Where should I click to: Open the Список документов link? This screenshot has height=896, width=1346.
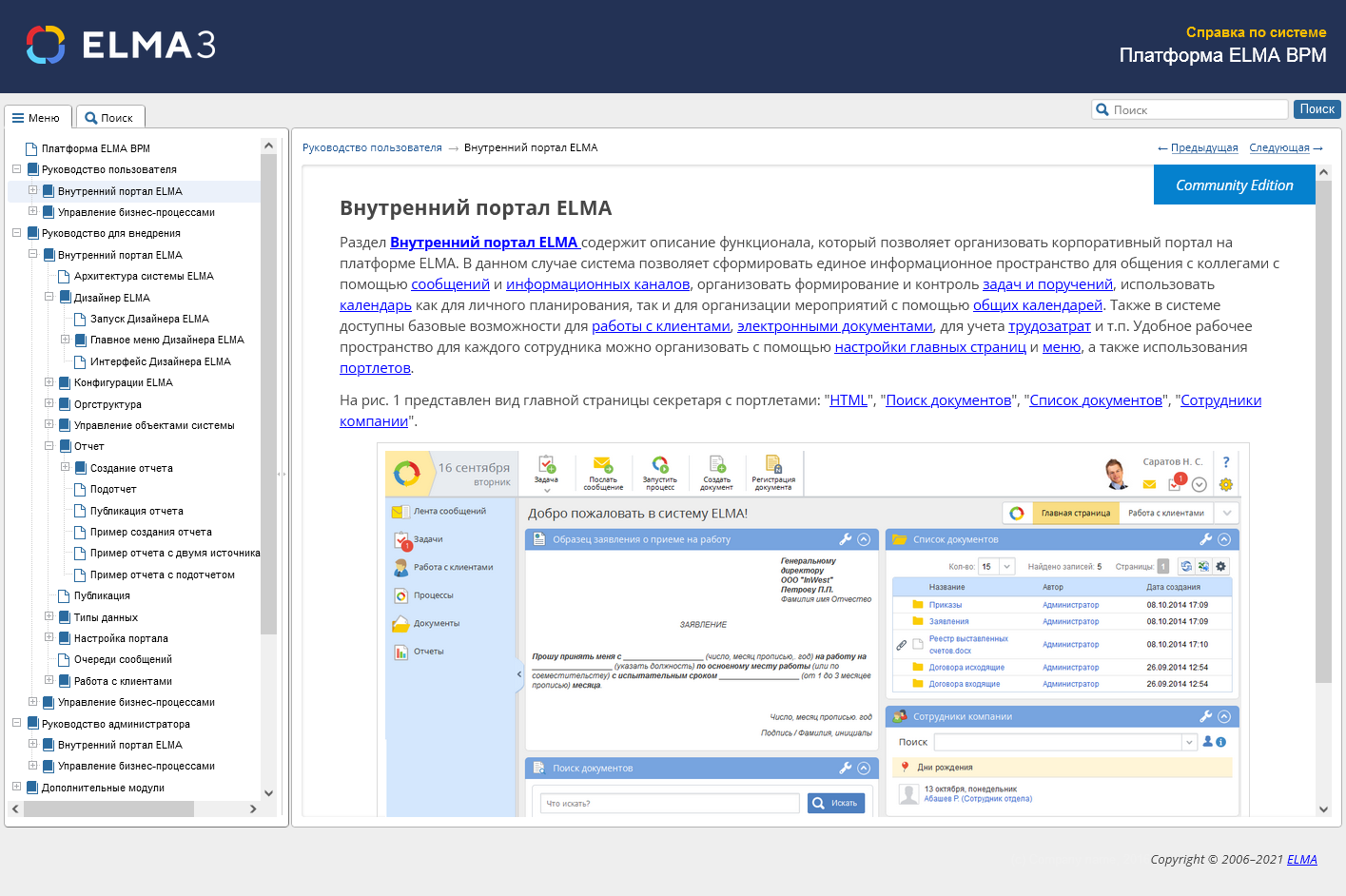1096,400
